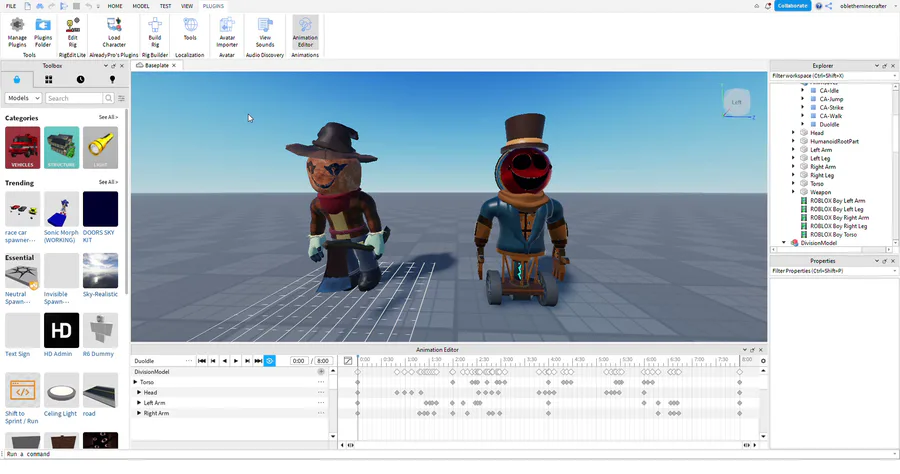
Task: Open the Toolbox marketplace tab (bag icon)
Action: coord(17,79)
